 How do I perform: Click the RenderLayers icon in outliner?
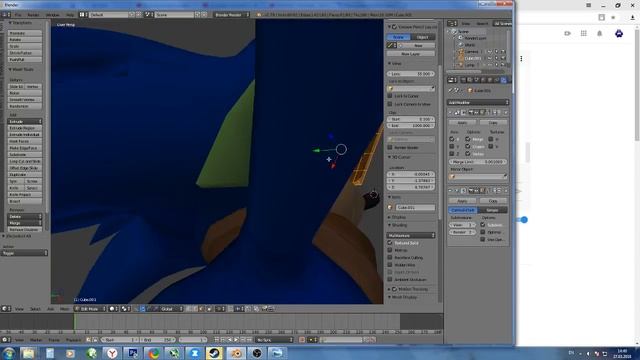pos(461,38)
